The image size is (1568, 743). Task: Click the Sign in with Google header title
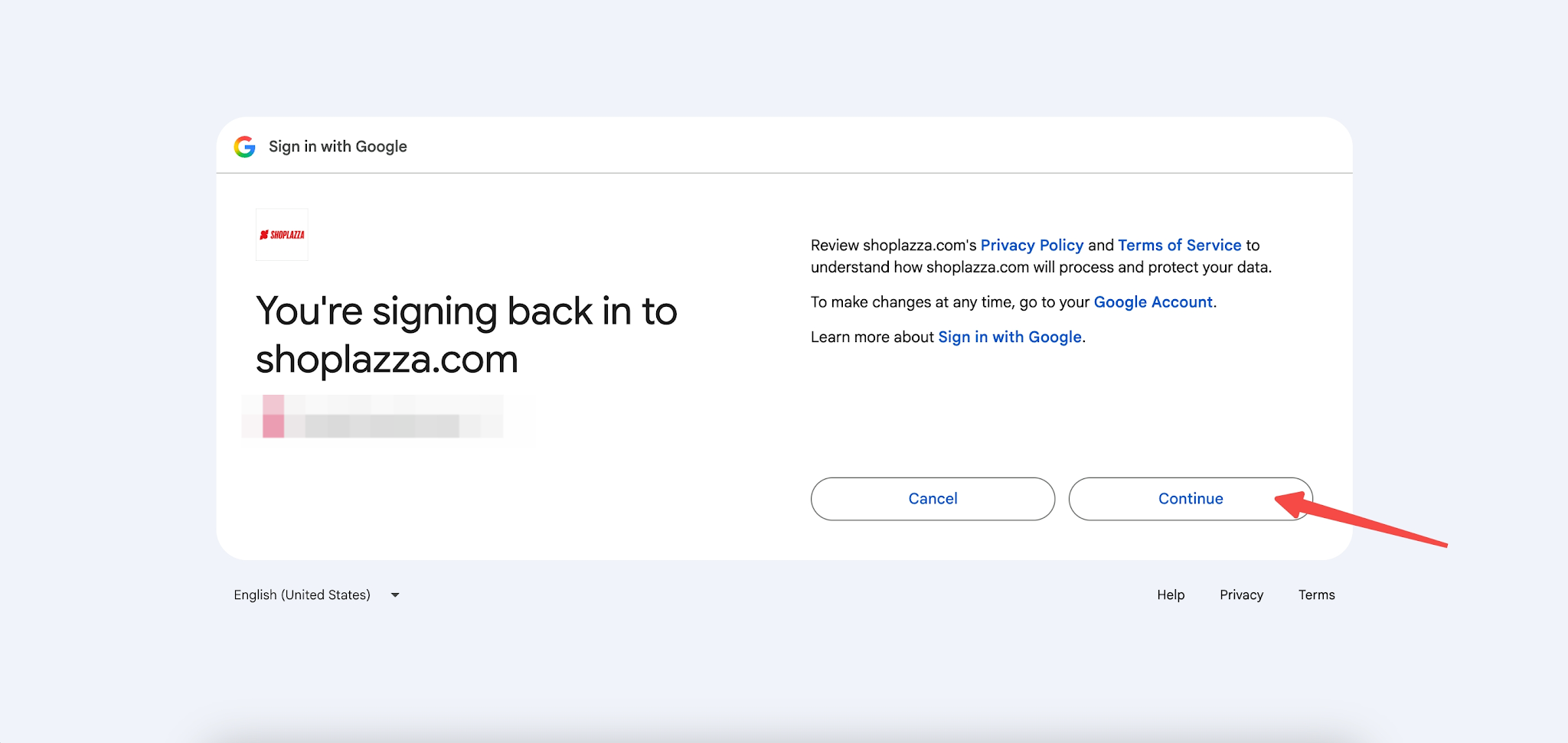(338, 146)
